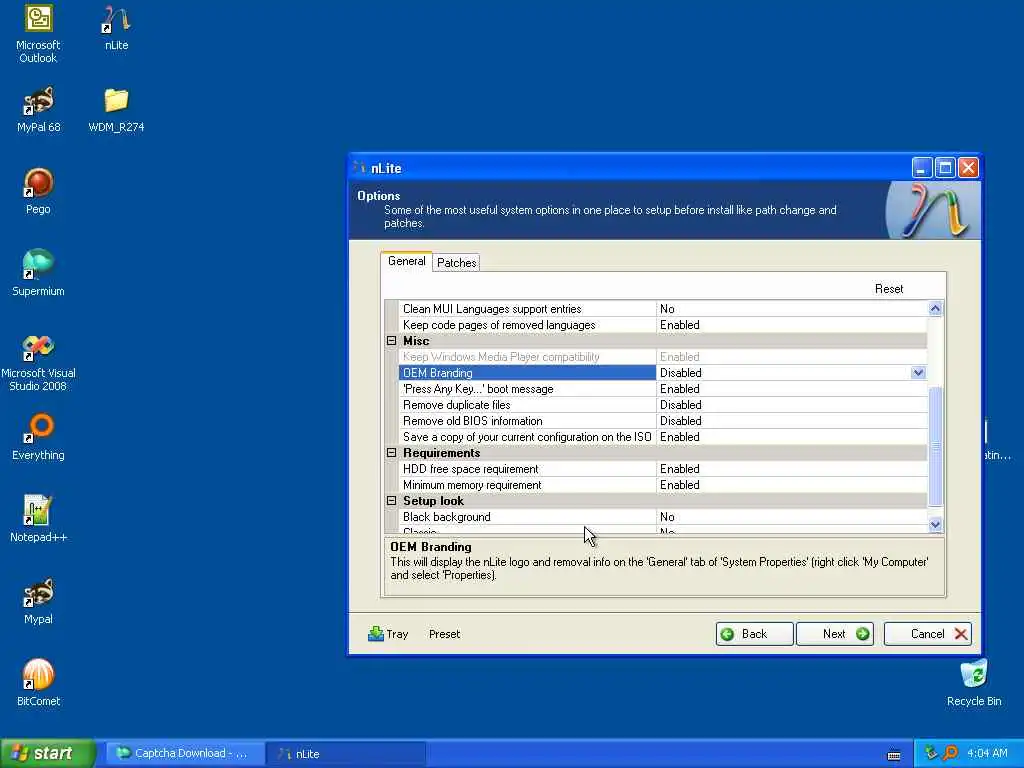Select 'Clean MUI Languages support entries' row
The image size is (1024, 768).
tap(662, 309)
